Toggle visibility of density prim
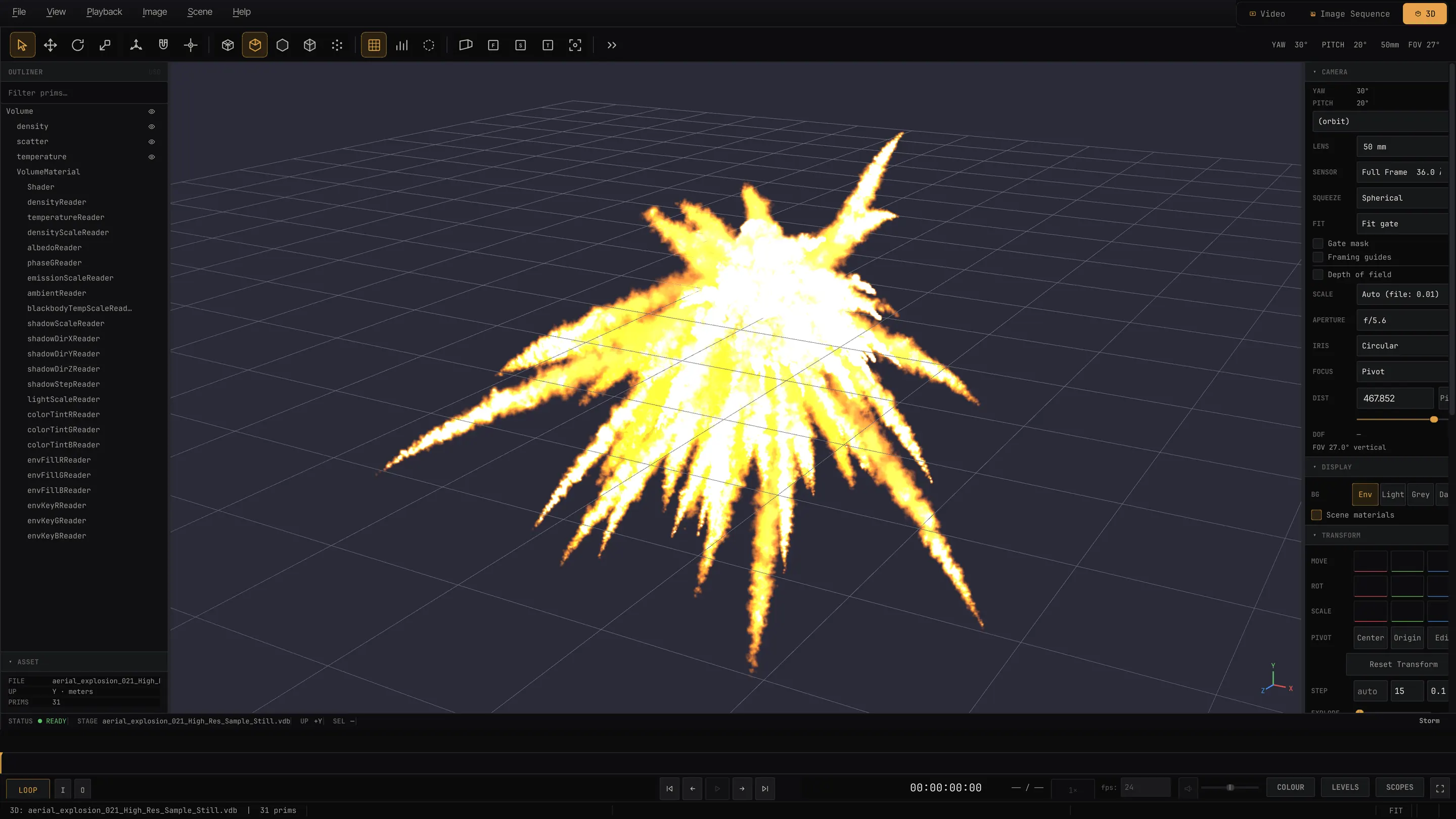The height and width of the screenshot is (819, 1456). pos(152,126)
